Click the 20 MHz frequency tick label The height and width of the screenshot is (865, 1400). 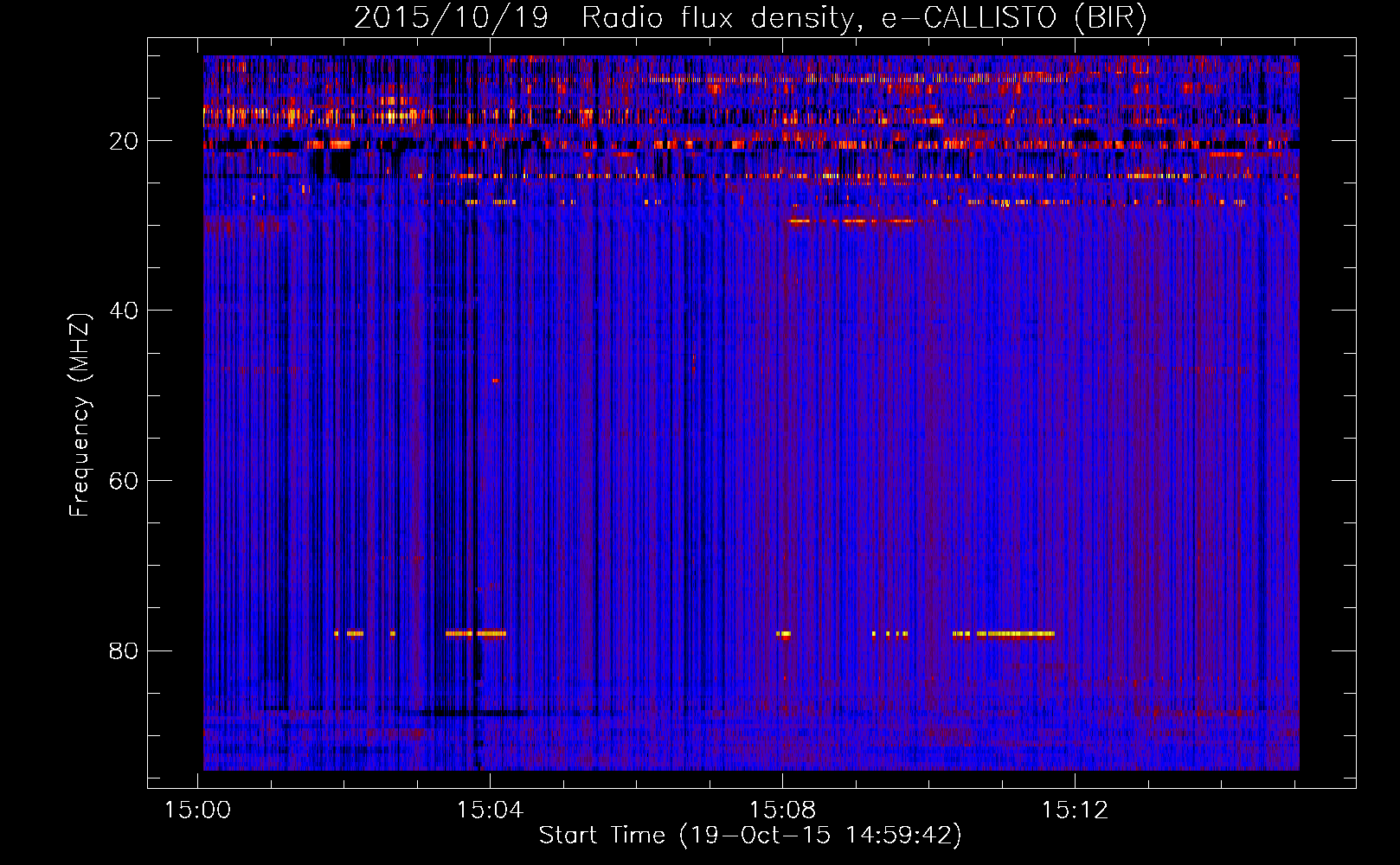(124, 141)
